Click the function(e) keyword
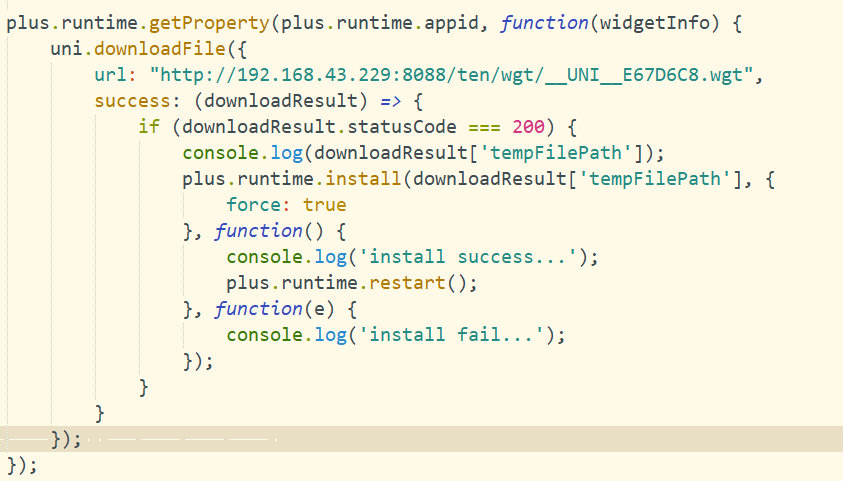 click(x=258, y=309)
